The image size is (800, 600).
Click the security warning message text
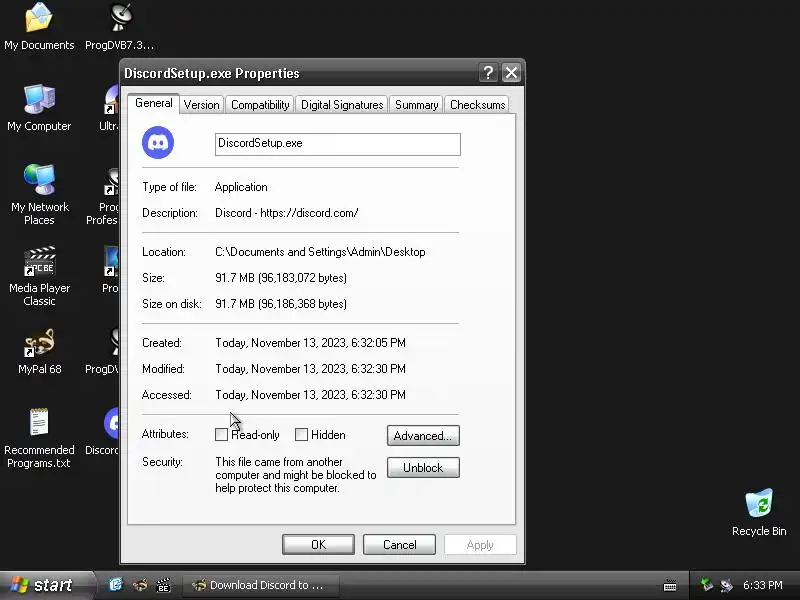pos(296,475)
